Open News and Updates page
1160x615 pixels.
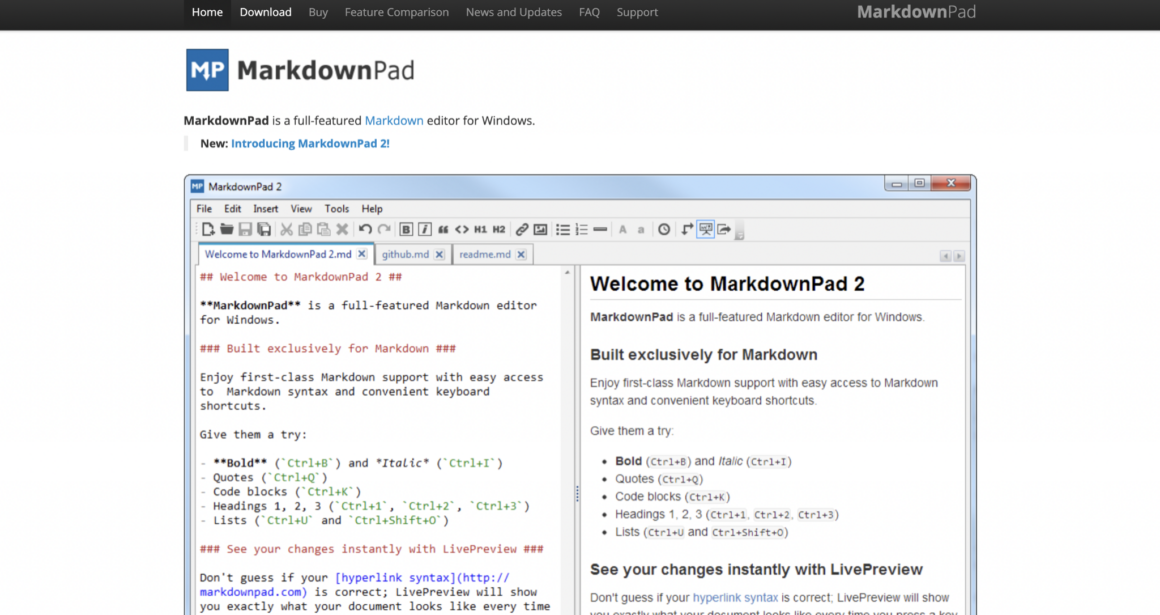[x=513, y=12]
